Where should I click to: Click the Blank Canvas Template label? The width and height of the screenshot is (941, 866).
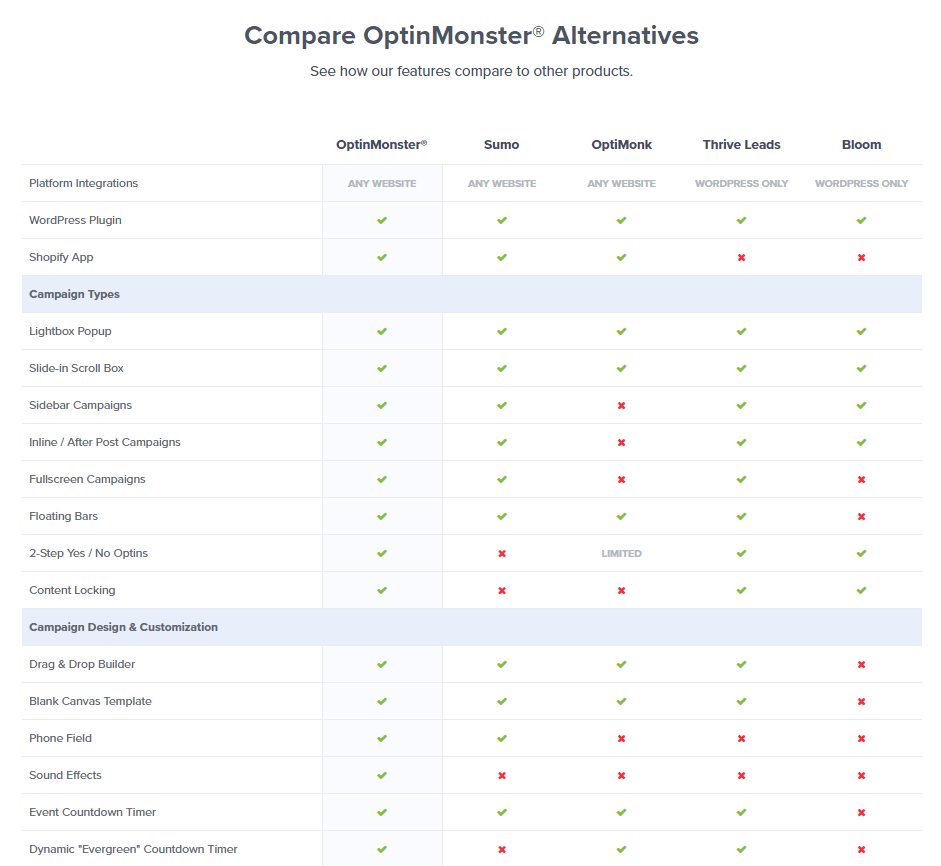point(90,702)
